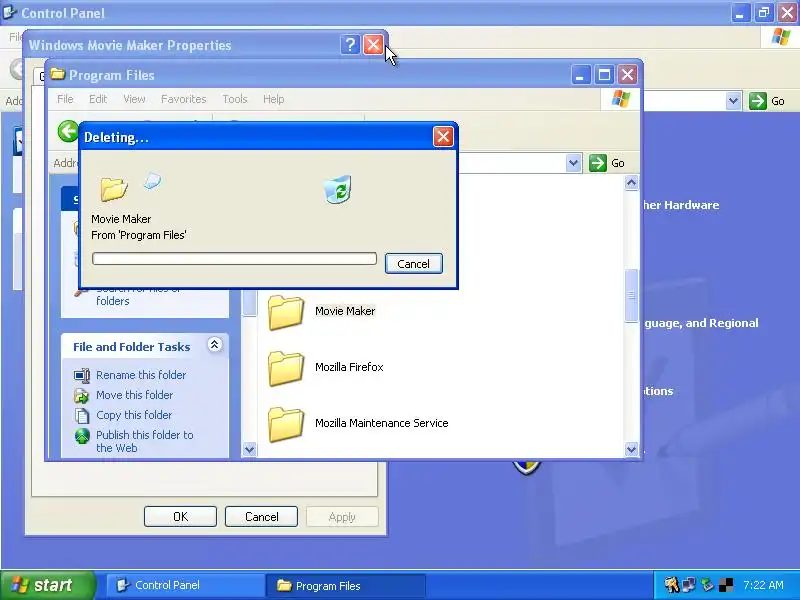Click Go button in Program Files window

coord(607,163)
